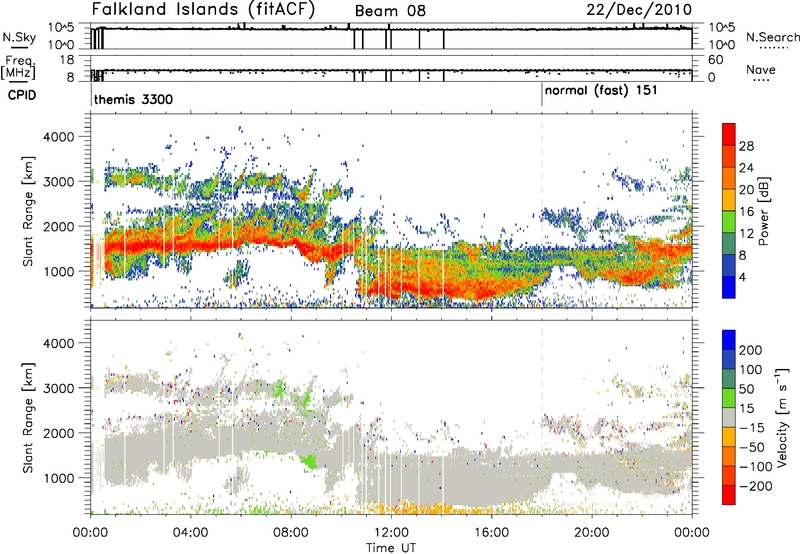Click the date "22/Dec/2010"
Image resolution: width=800 pixels, height=554 pixels.
point(639,10)
